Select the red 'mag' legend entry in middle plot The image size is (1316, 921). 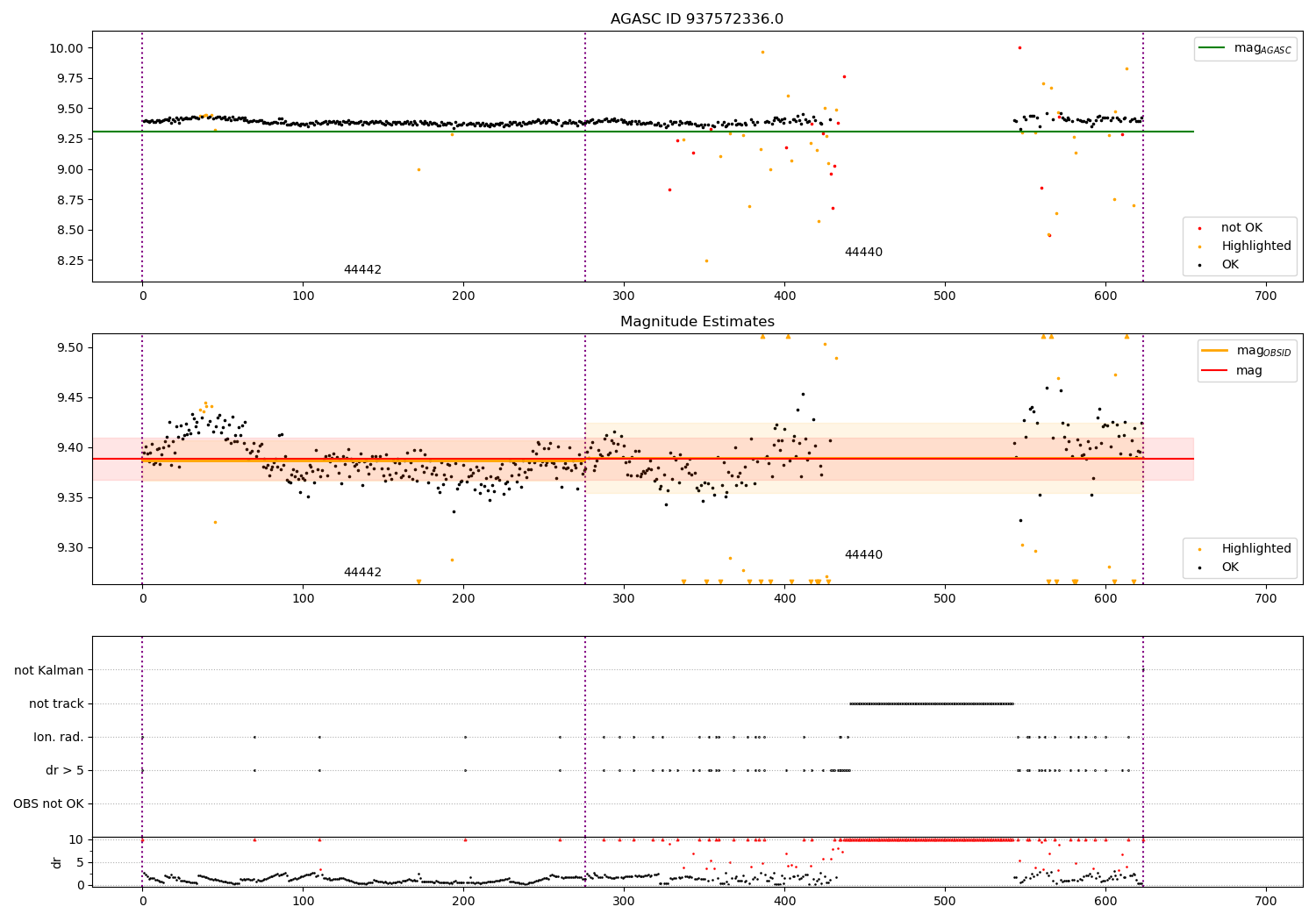1232,371
